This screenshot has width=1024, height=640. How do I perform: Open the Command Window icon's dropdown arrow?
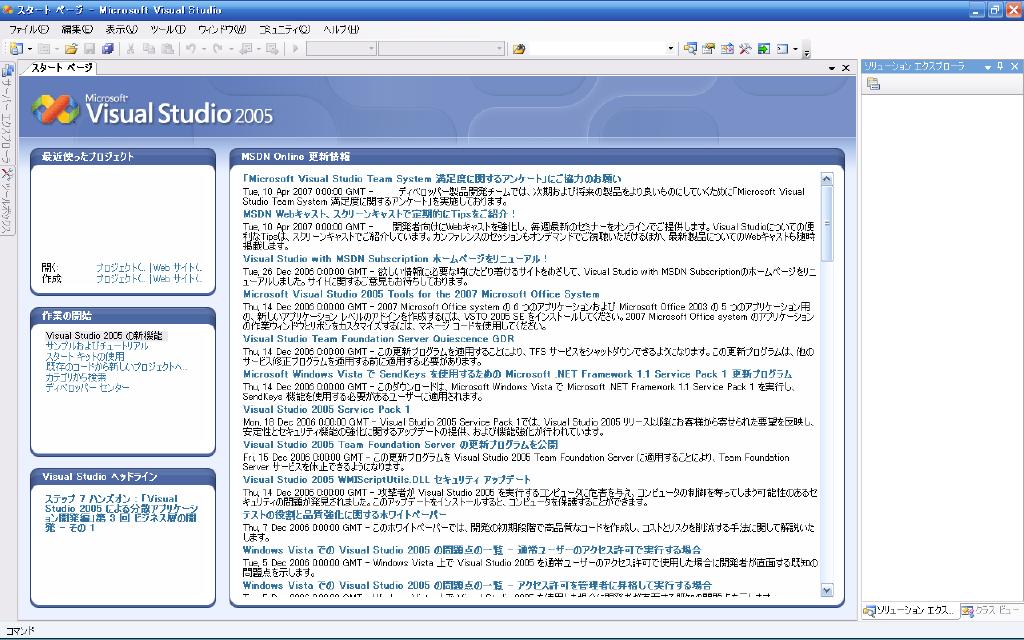click(x=795, y=49)
